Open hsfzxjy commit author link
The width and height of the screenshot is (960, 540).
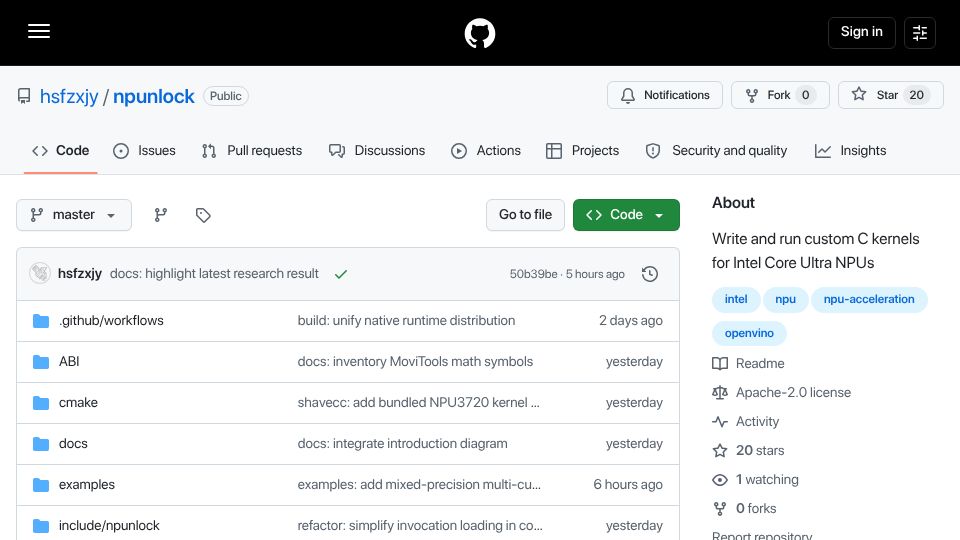(x=80, y=274)
